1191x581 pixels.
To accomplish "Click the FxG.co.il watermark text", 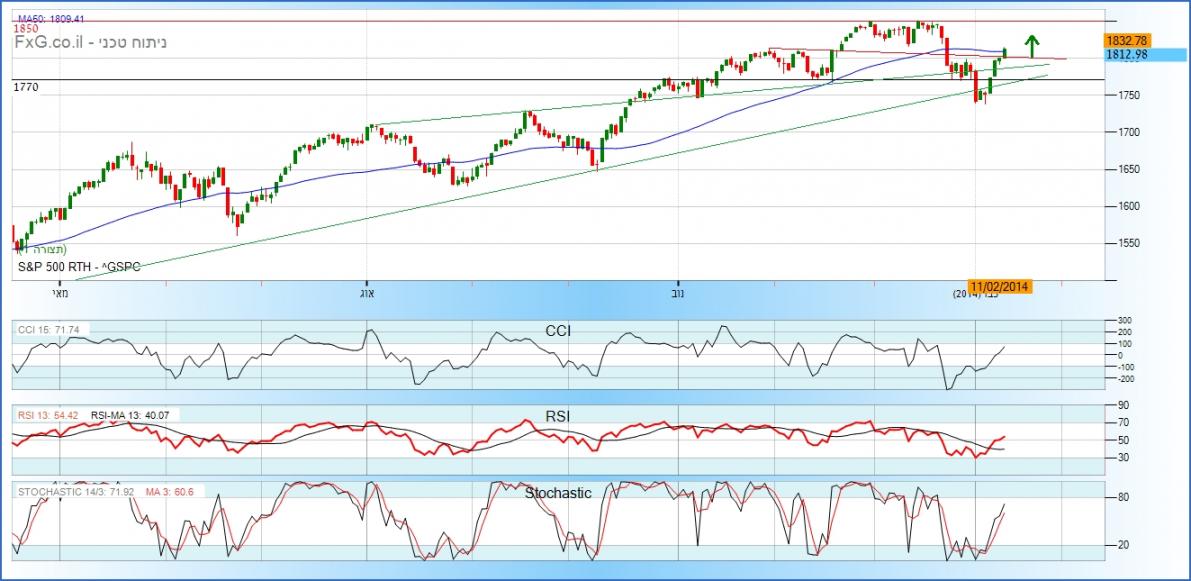I will click(48, 46).
